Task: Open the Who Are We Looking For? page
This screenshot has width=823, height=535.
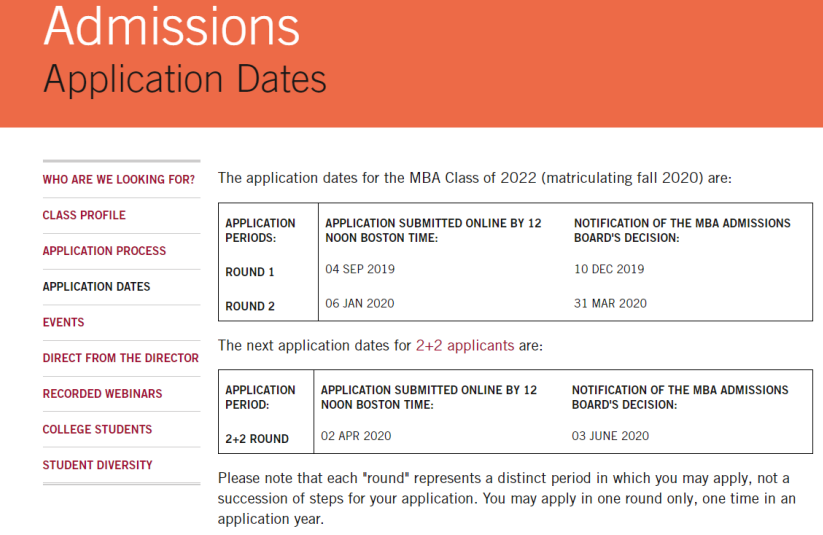Action: [x=118, y=180]
